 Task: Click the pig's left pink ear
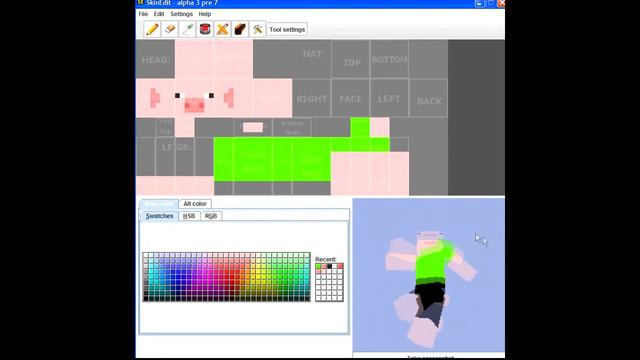coord(155,98)
